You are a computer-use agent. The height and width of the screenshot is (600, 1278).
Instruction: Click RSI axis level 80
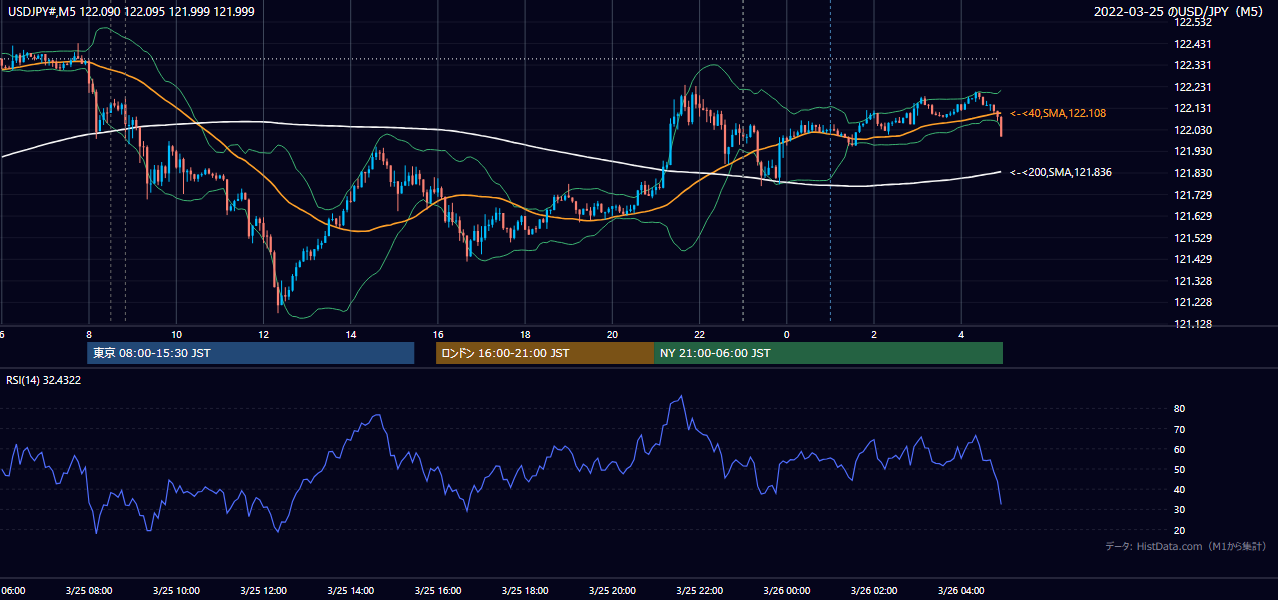(x=1180, y=409)
